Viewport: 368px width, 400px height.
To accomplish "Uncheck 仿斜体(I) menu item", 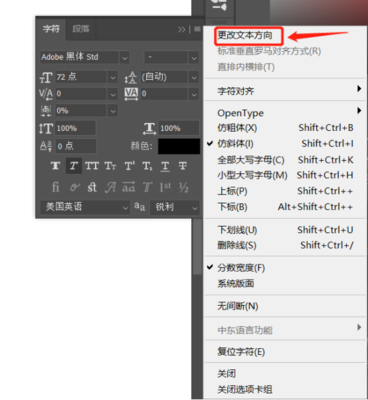I will pyautogui.click(x=285, y=144).
